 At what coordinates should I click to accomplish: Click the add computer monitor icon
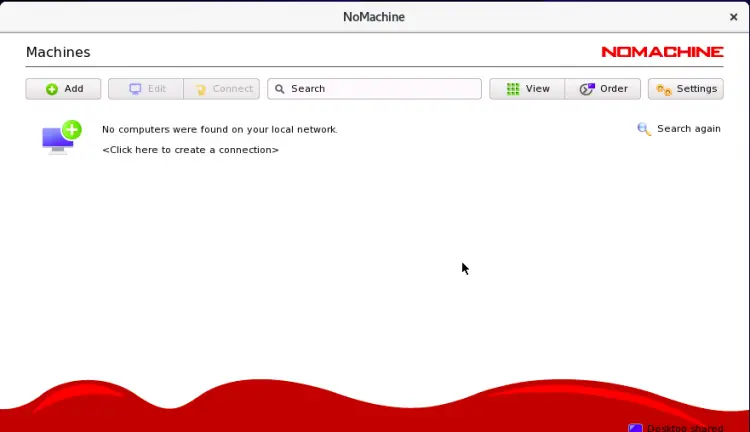coord(62,137)
